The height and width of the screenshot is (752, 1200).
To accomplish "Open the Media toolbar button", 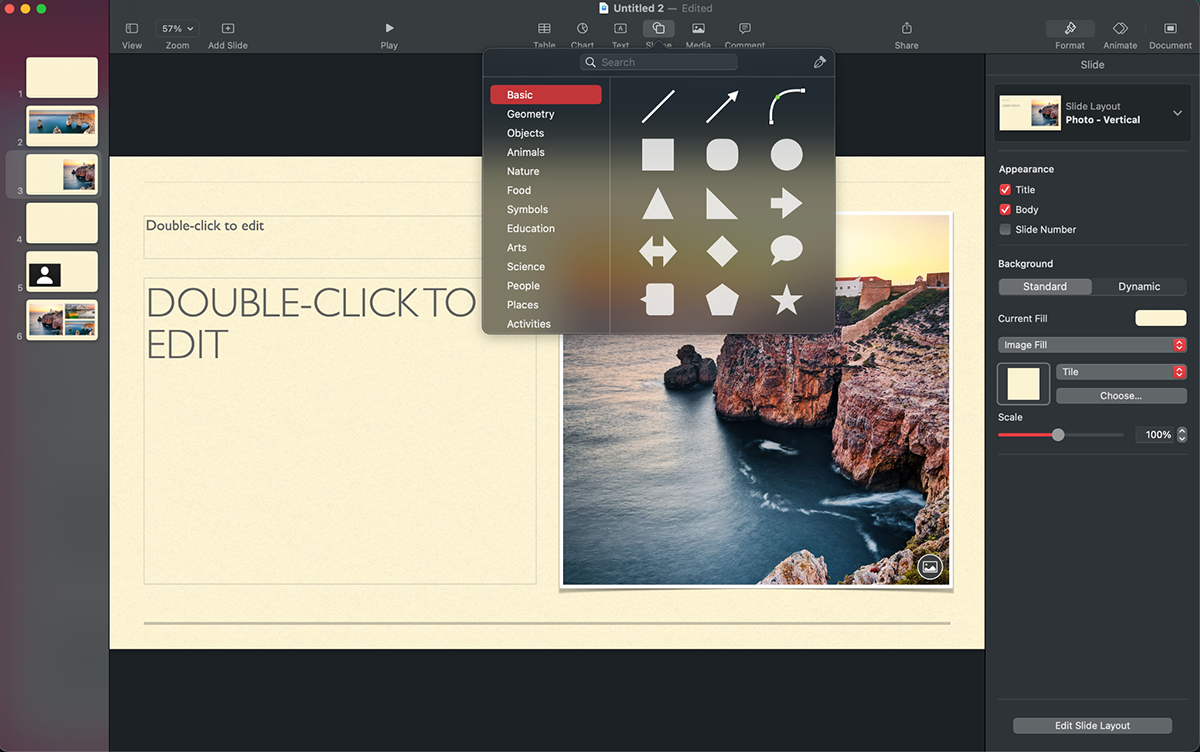I will (x=698, y=35).
